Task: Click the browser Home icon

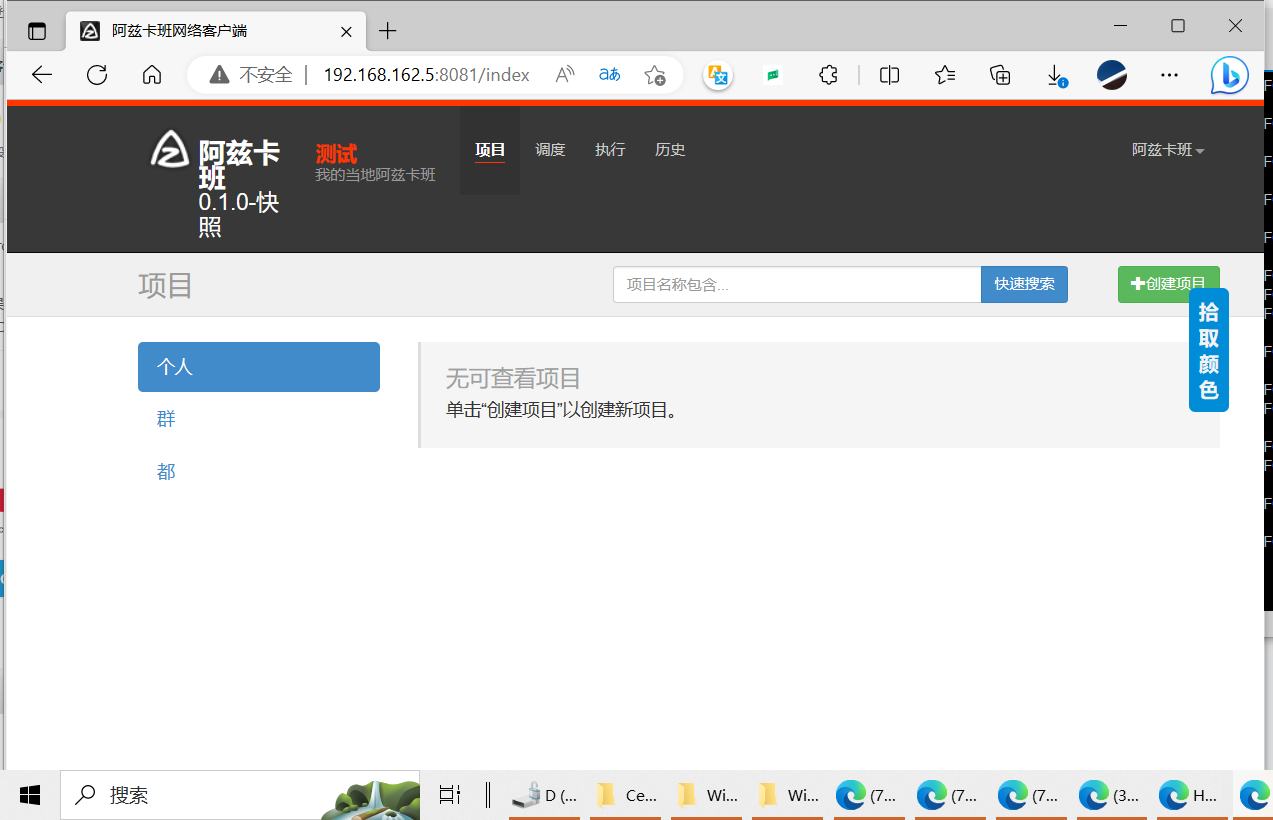Action: pyautogui.click(x=151, y=74)
